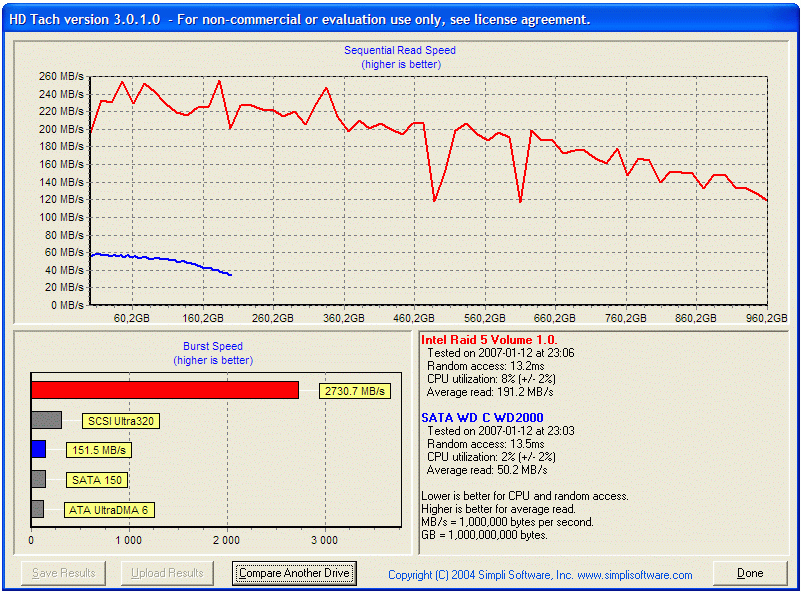Screen dimensions: 801x592
Task: Click the Save Results button
Action: tap(64, 573)
